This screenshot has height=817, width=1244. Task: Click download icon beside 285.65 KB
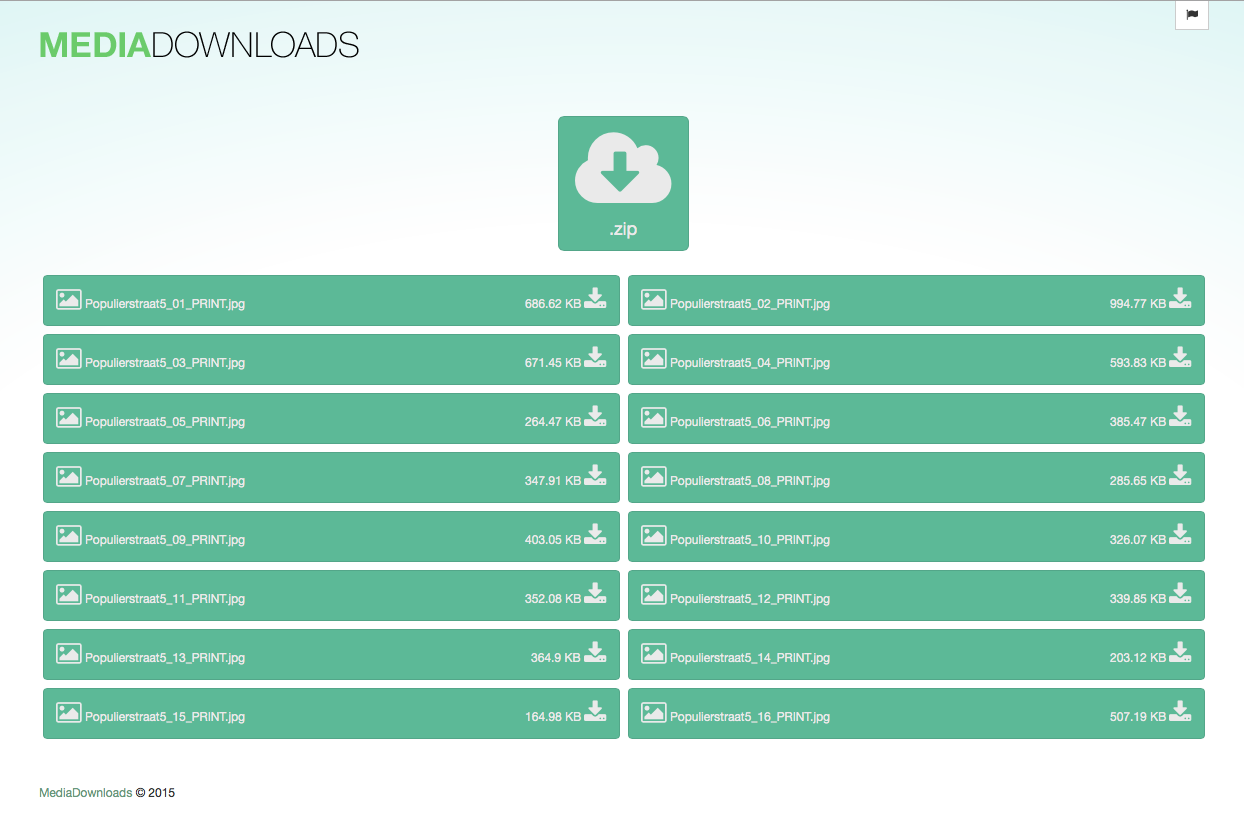(x=1180, y=476)
